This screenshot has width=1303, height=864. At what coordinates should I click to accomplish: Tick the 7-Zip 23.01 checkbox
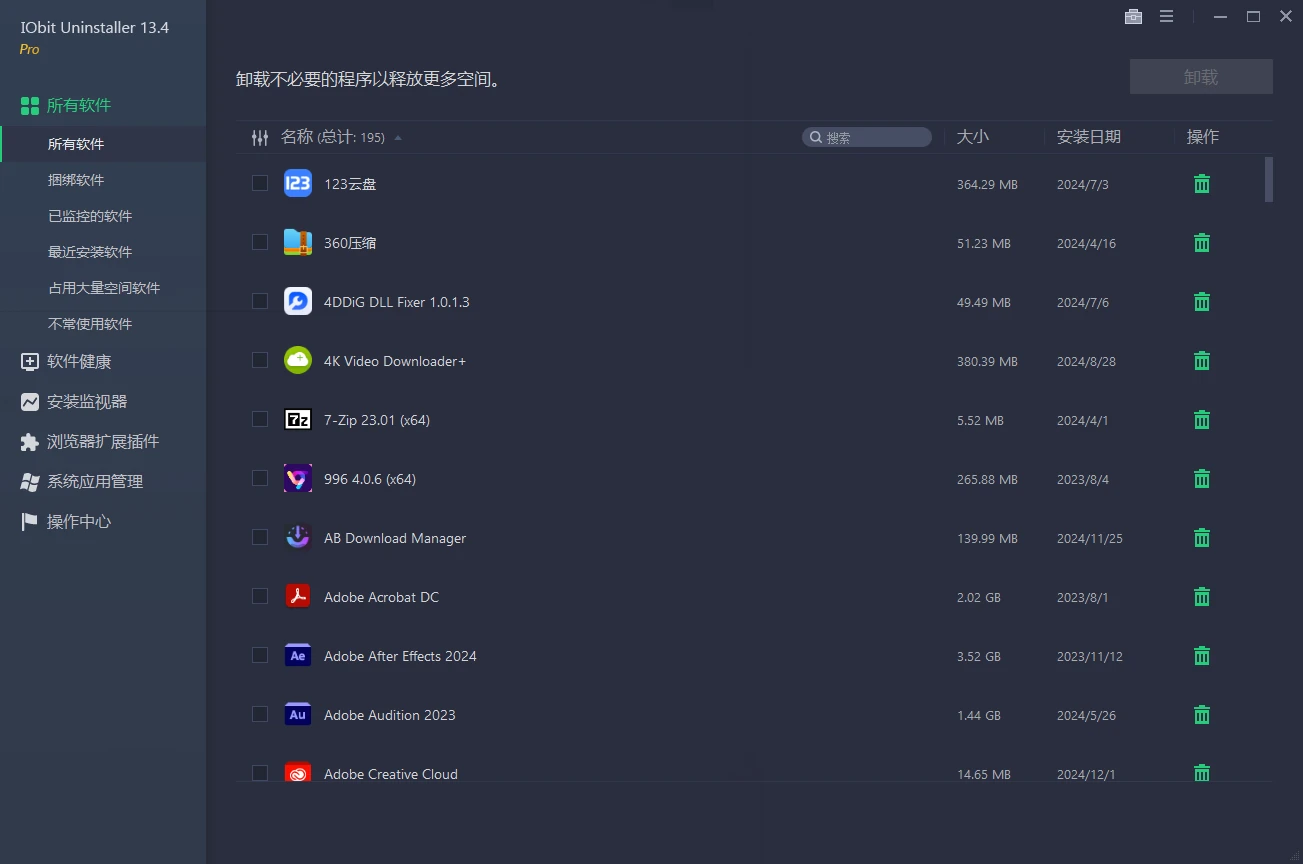(260, 419)
